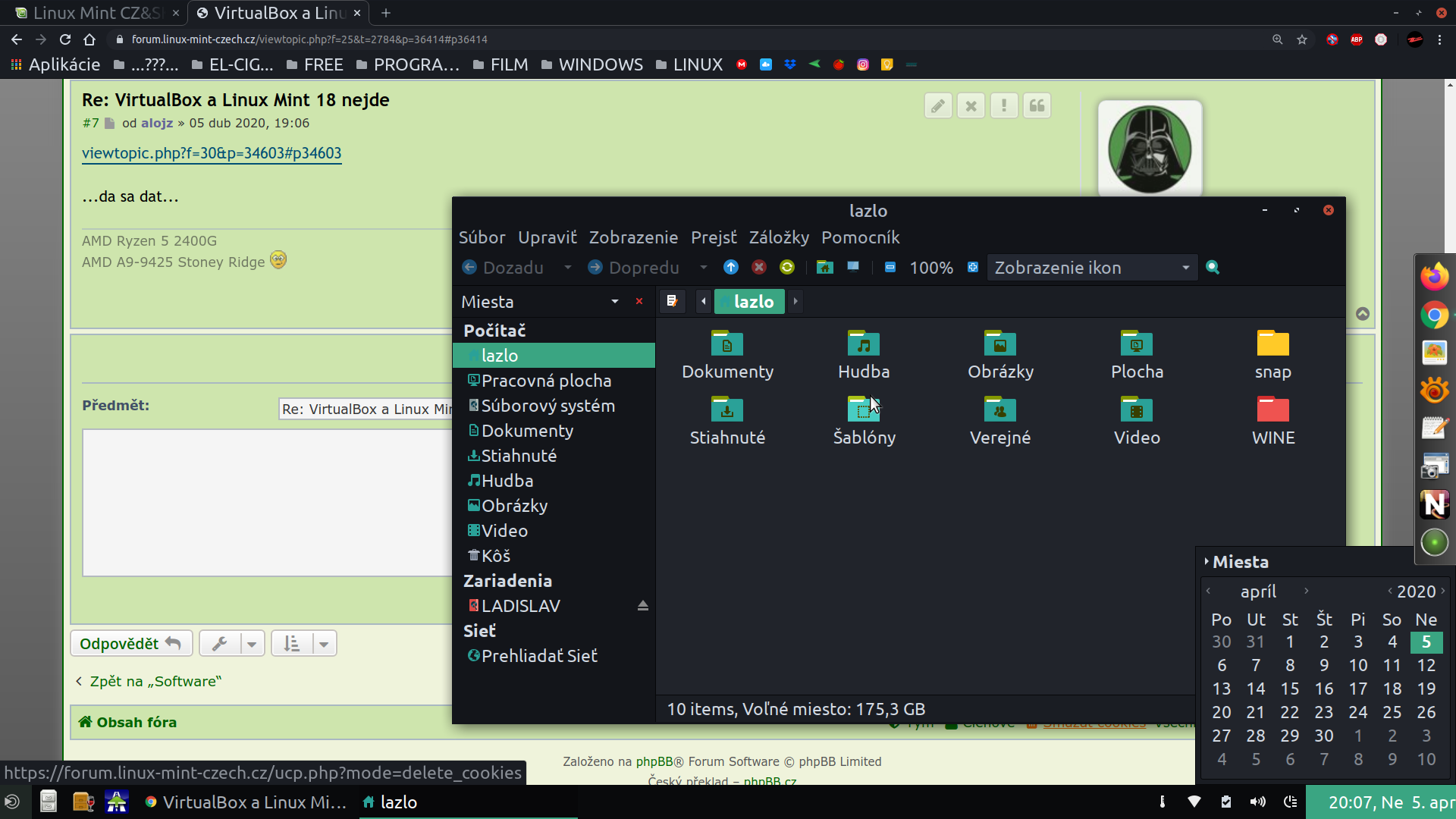Open the Zobrazenie ikon view dropdown
The image size is (1456, 819).
pyautogui.click(x=1092, y=268)
